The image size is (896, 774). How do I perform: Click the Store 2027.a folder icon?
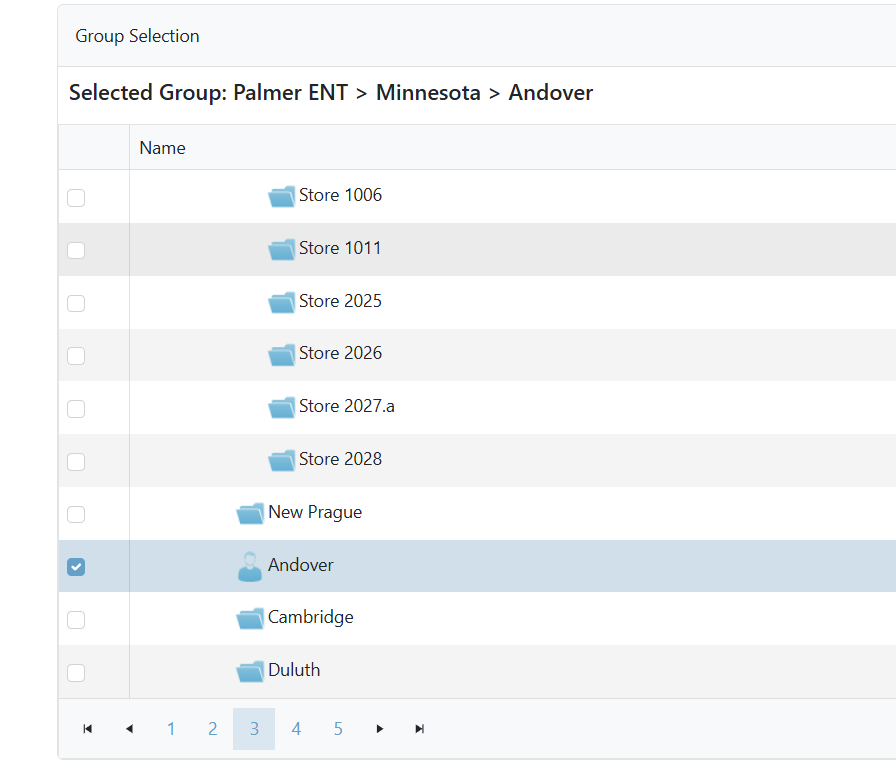click(x=281, y=407)
